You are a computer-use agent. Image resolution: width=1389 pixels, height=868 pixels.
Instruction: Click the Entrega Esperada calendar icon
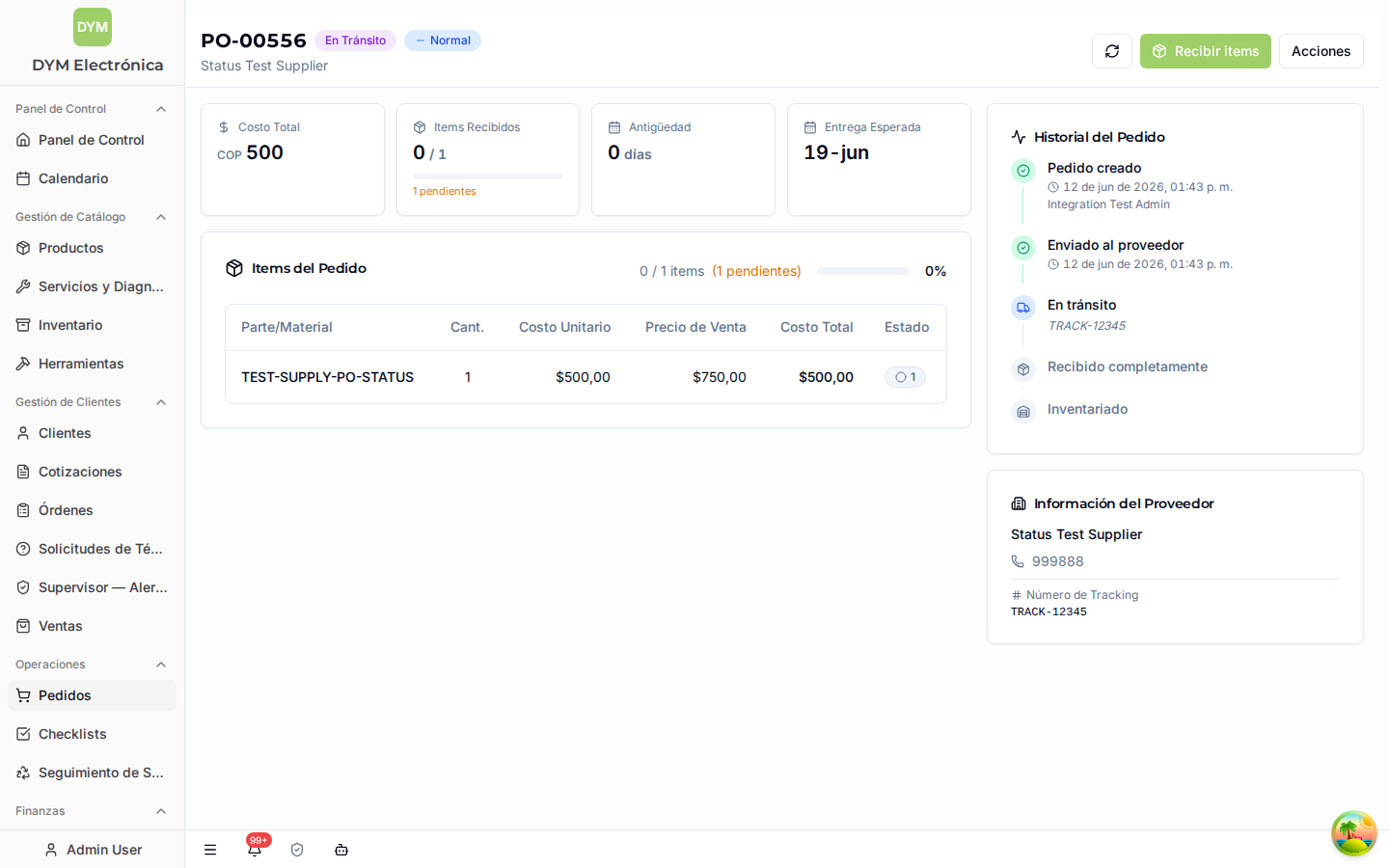point(810,127)
